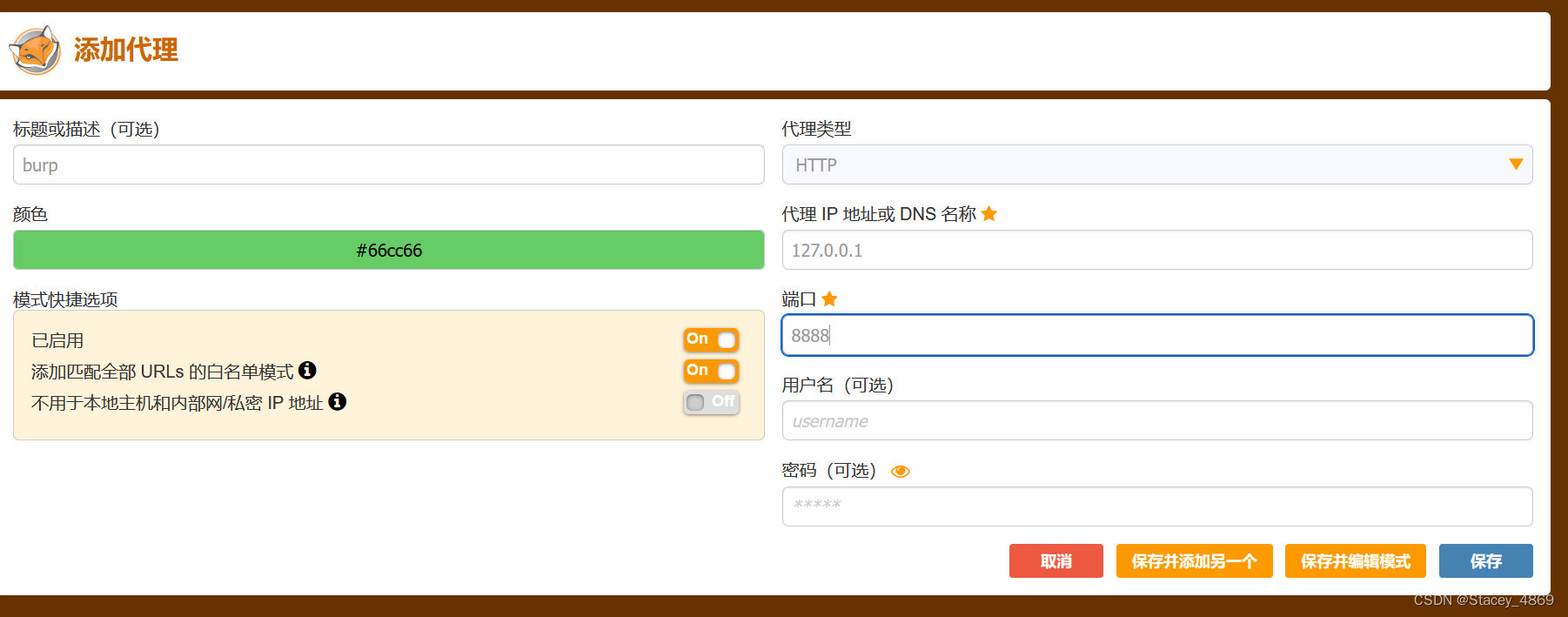The image size is (1568, 617).
Task: Click 保存并添加另一个 button
Action: tap(1194, 560)
